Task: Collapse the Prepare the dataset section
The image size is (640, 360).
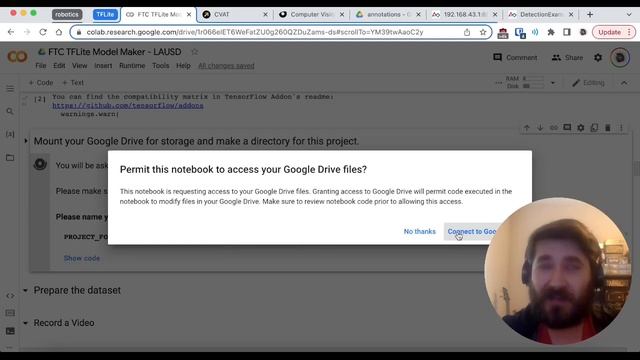Action: pos(25,291)
